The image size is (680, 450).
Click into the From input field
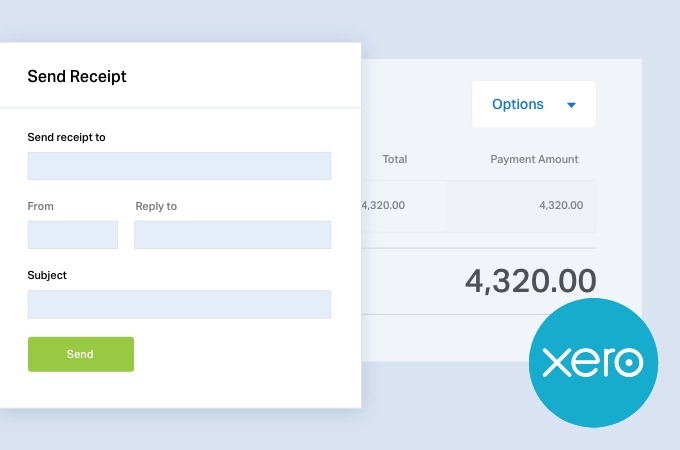pos(73,235)
